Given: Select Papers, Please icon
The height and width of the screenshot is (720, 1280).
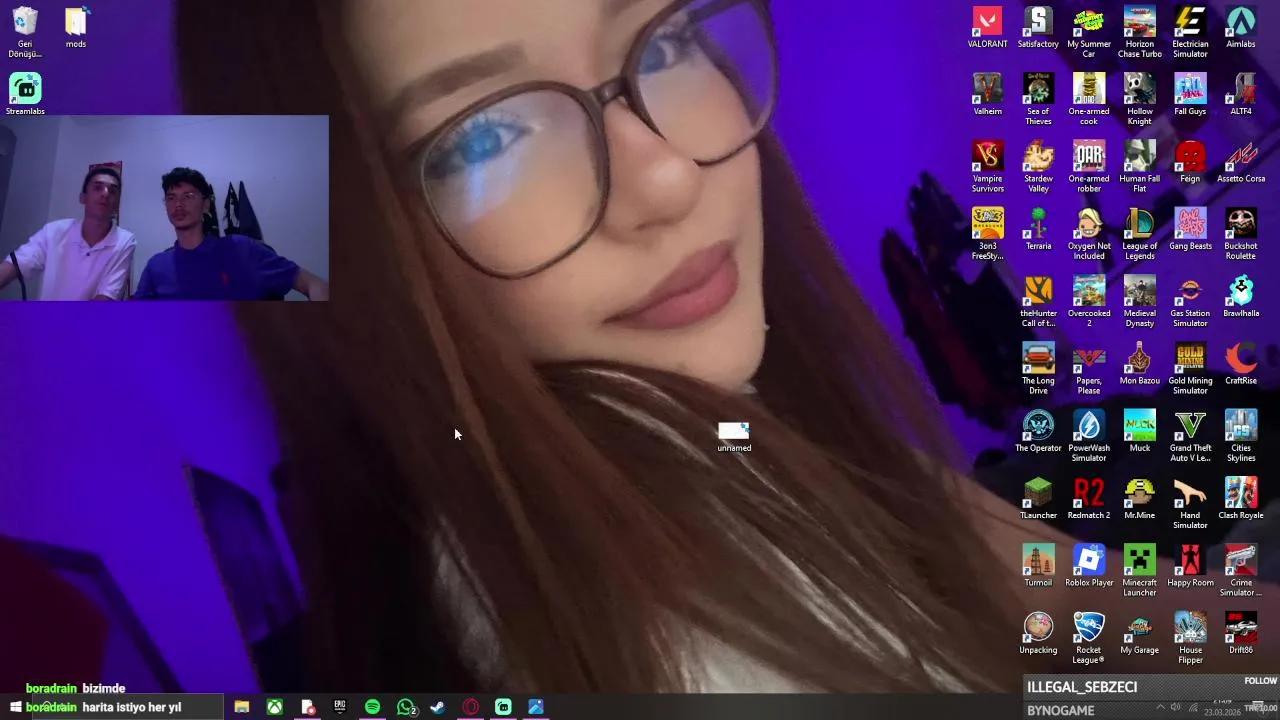Looking at the screenshot, I should [x=1089, y=368].
